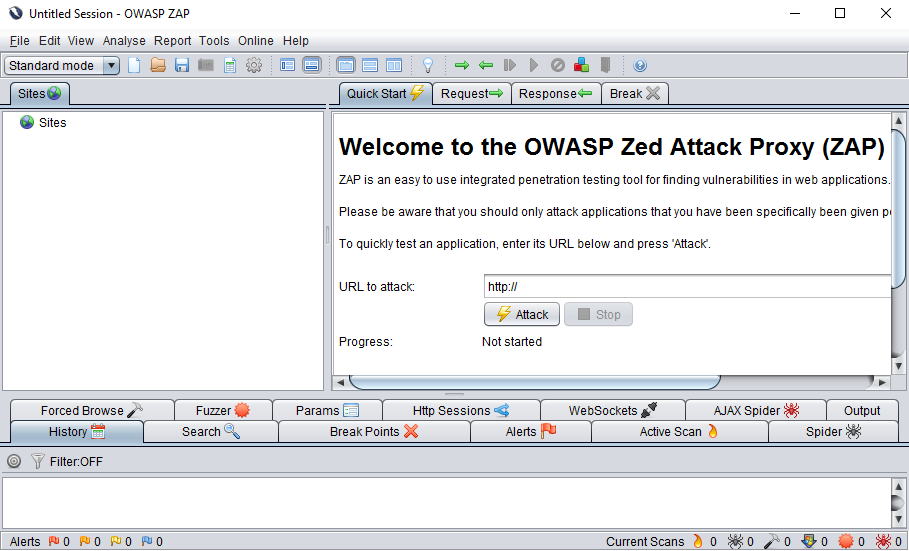This screenshot has width=909, height=551.
Task: Toggle break on all responses green left arrow
Action: click(486, 65)
